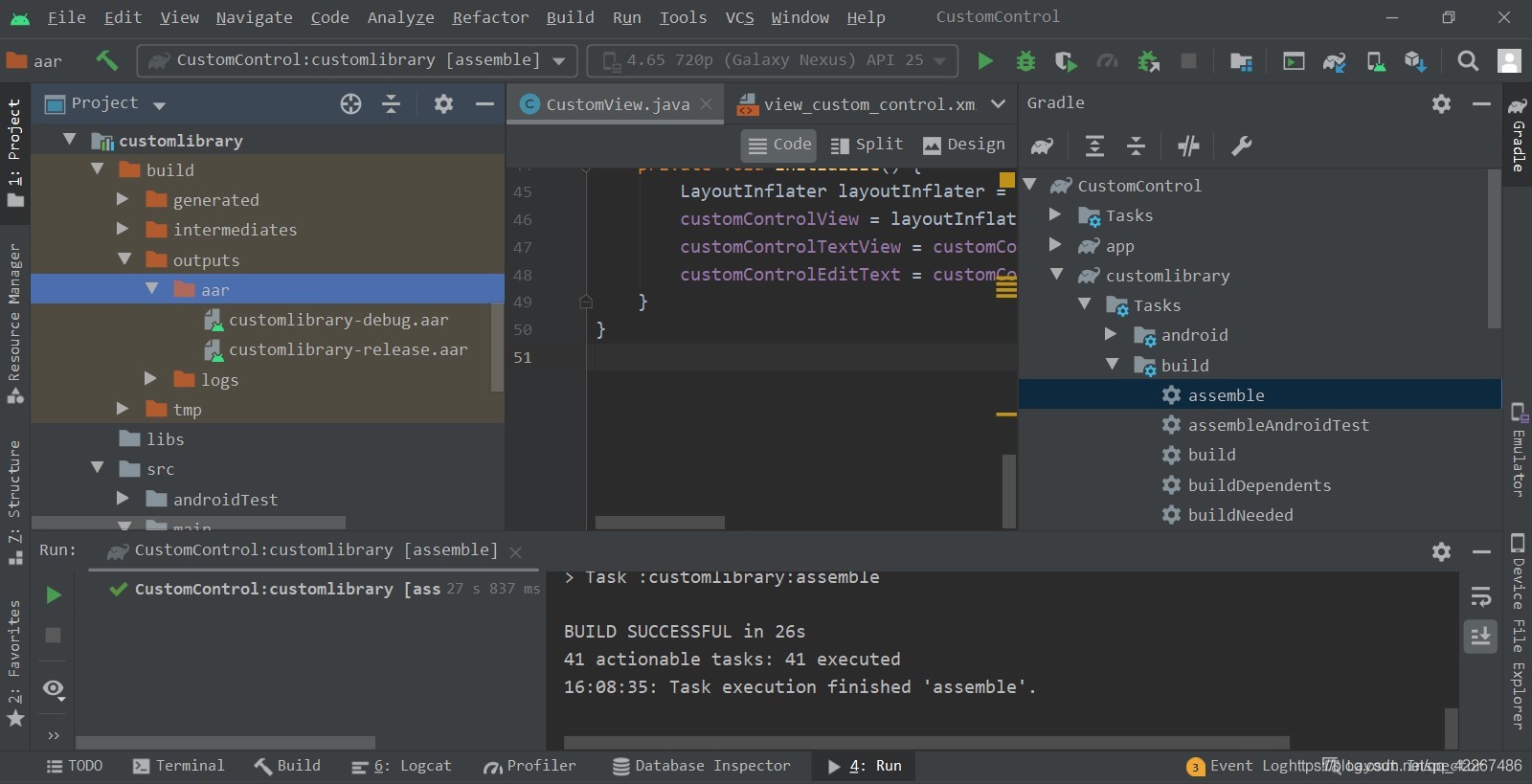Rerun the assemble task in Run panel
Viewport: 1532px width, 784px height.
[x=54, y=595]
